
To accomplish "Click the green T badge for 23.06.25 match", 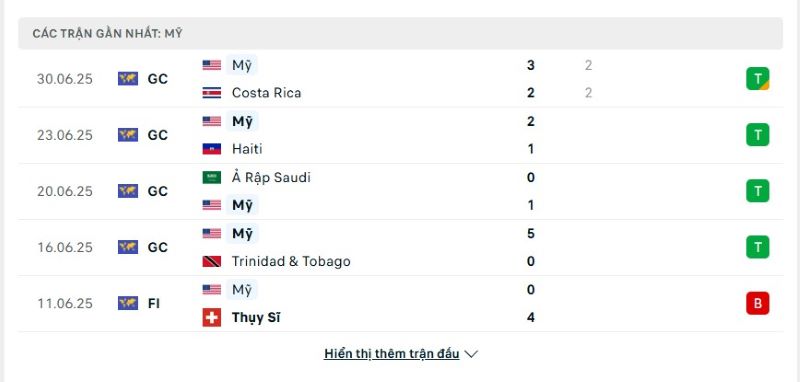I will click(758, 135).
